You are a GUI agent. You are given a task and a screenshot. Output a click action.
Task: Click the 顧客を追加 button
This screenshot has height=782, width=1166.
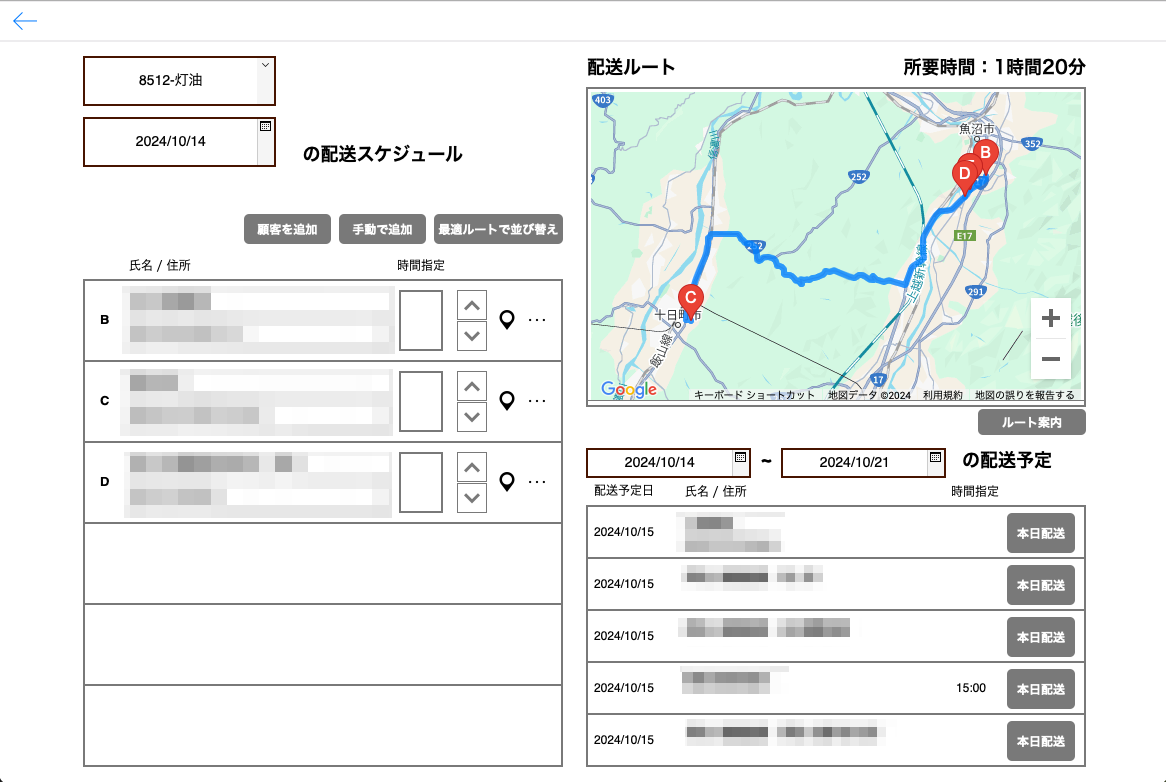tap(287, 229)
